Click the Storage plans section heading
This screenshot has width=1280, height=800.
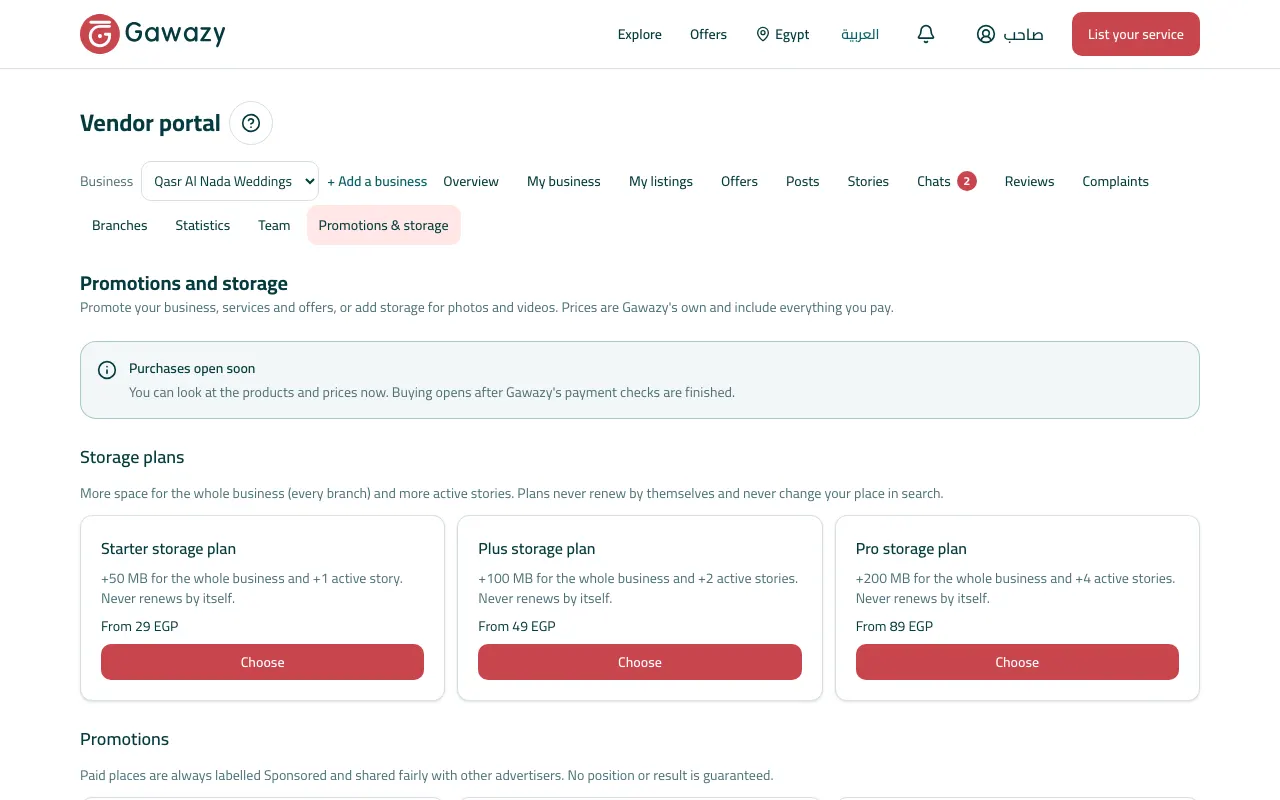(132, 457)
